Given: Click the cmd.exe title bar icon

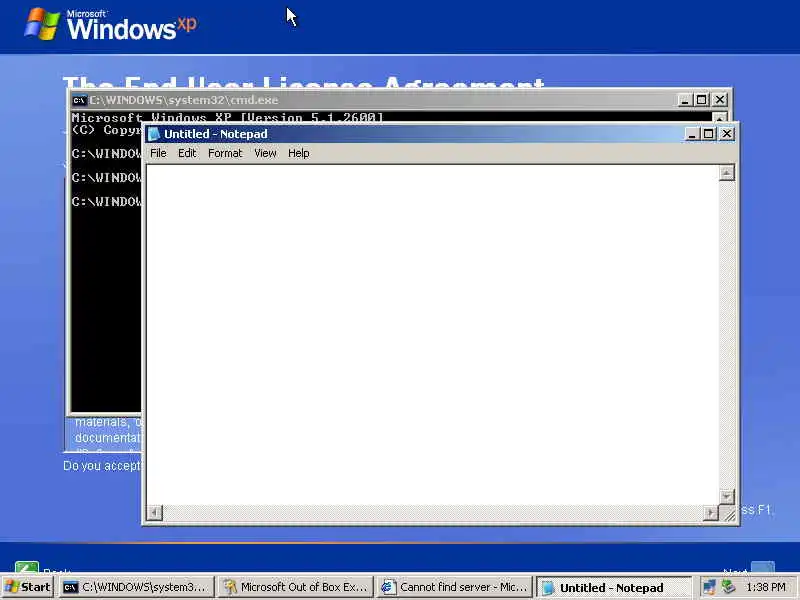Looking at the screenshot, I should point(79,100).
